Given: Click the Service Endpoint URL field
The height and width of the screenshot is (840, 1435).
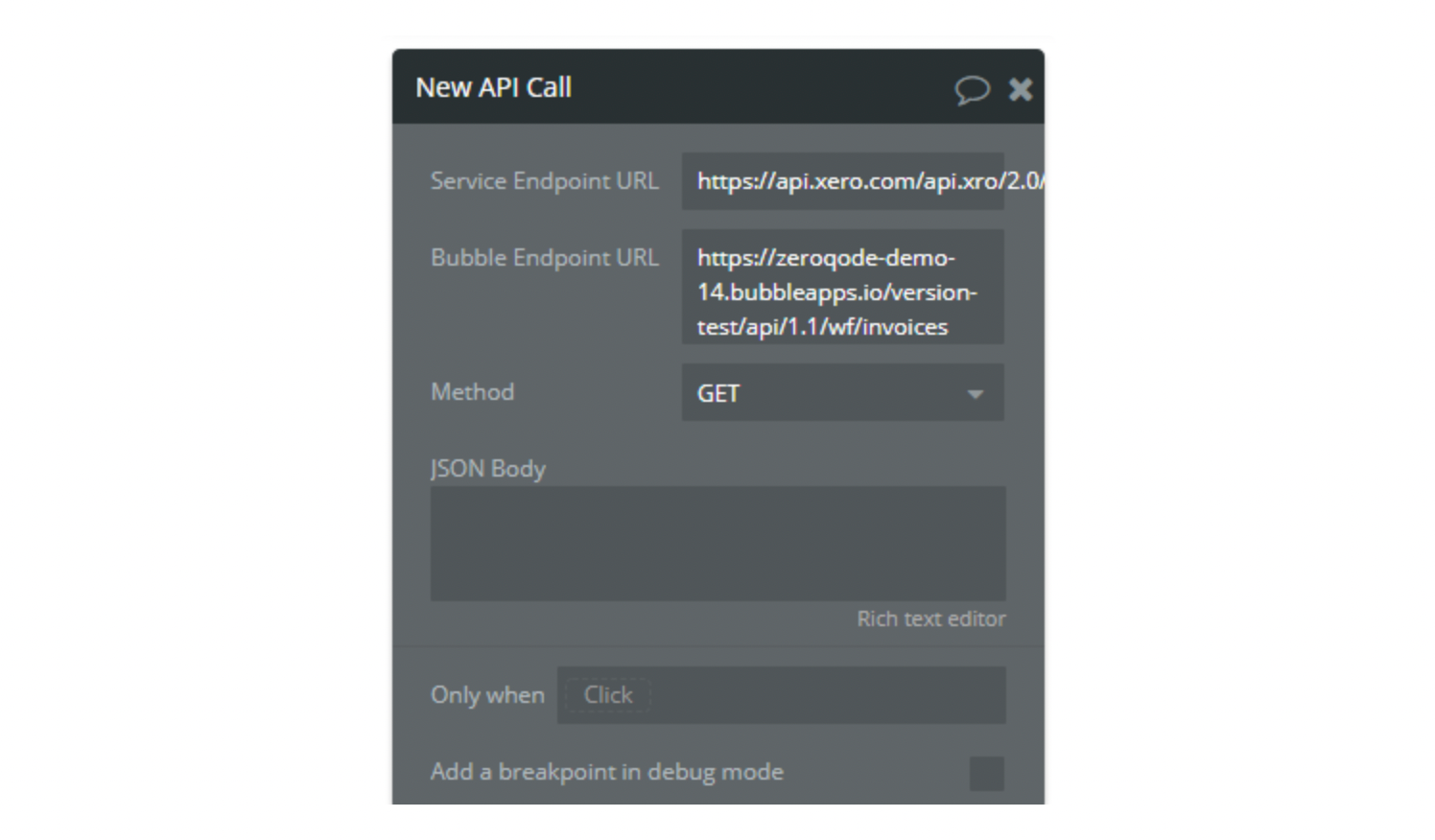Looking at the screenshot, I should 843,181.
